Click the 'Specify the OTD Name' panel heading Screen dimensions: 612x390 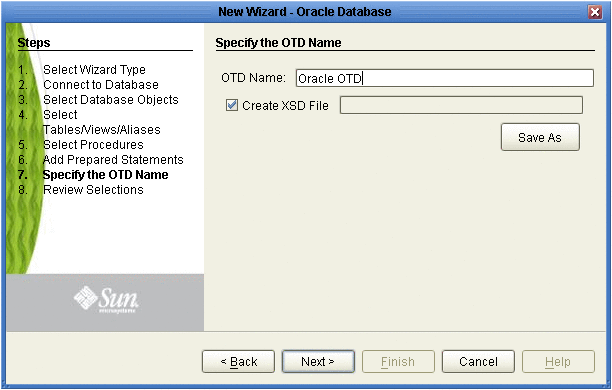point(278,43)
